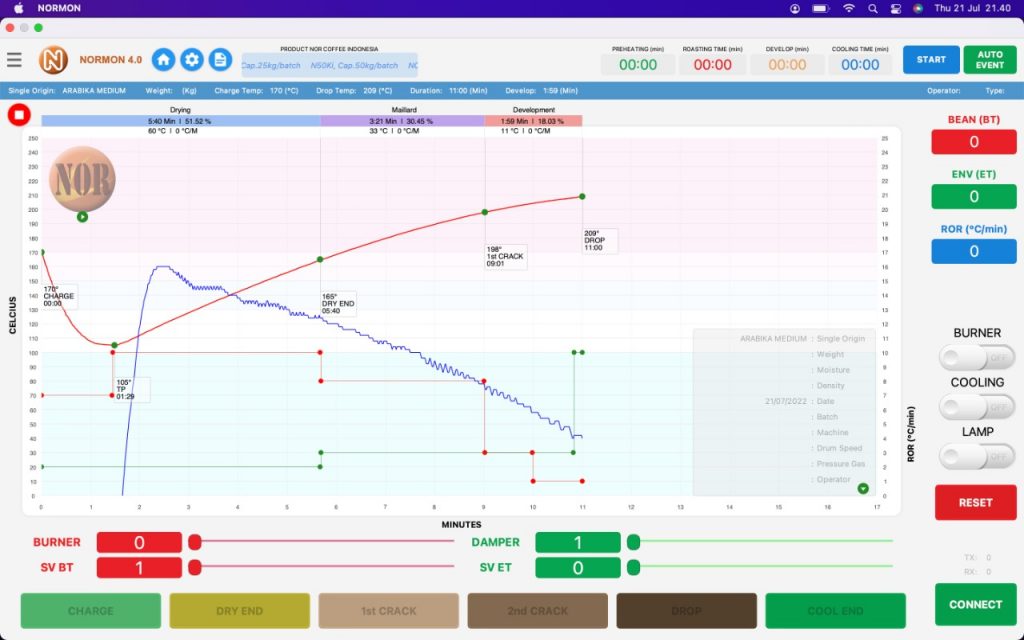Click the SV ET value field
1024x640 pixels.
coord(578,568)
